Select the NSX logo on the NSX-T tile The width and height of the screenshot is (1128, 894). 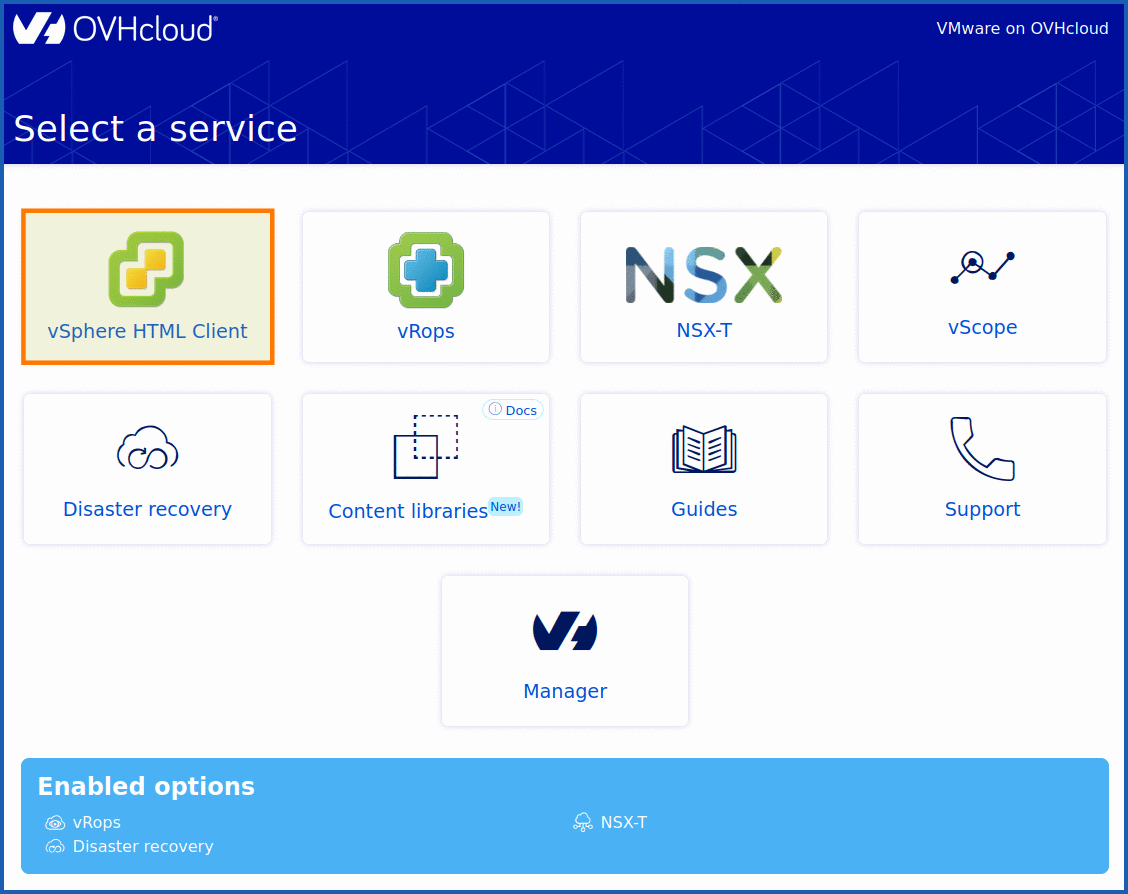(x=703, y=272)
